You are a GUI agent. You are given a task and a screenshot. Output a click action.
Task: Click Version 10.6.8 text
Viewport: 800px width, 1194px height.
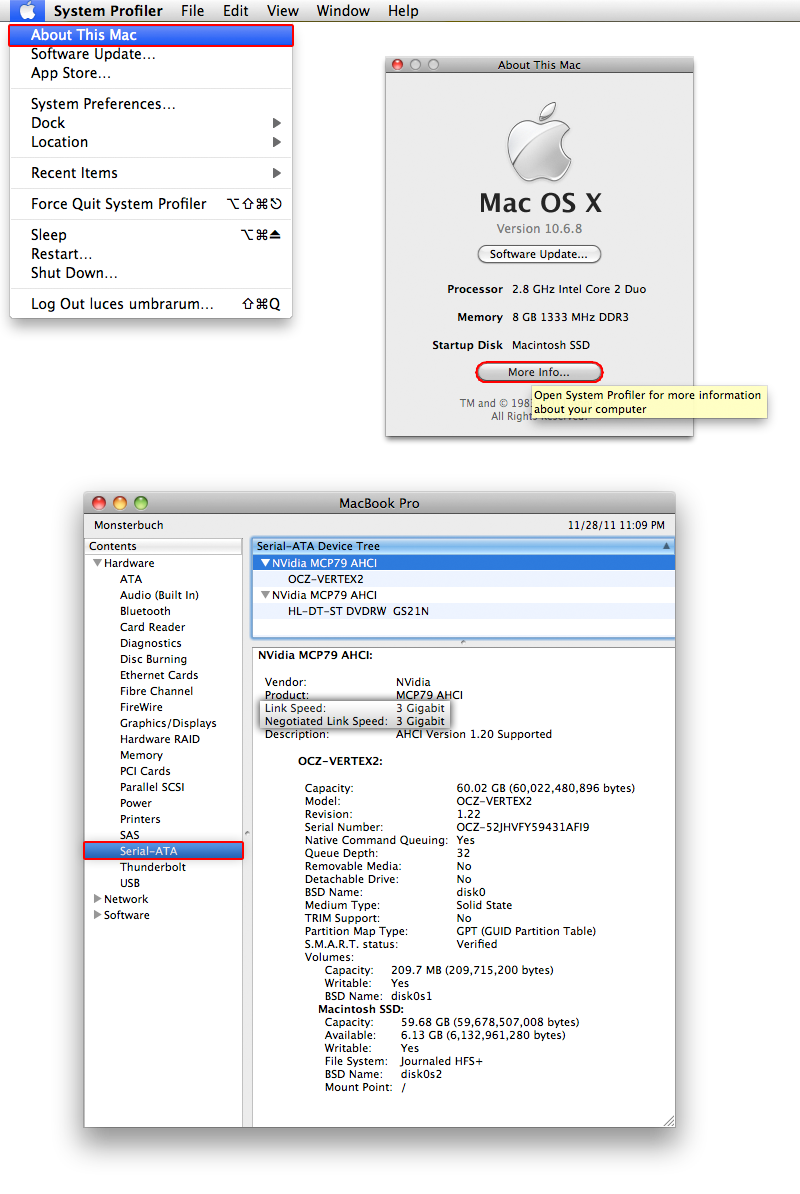(x=539, y=228)
